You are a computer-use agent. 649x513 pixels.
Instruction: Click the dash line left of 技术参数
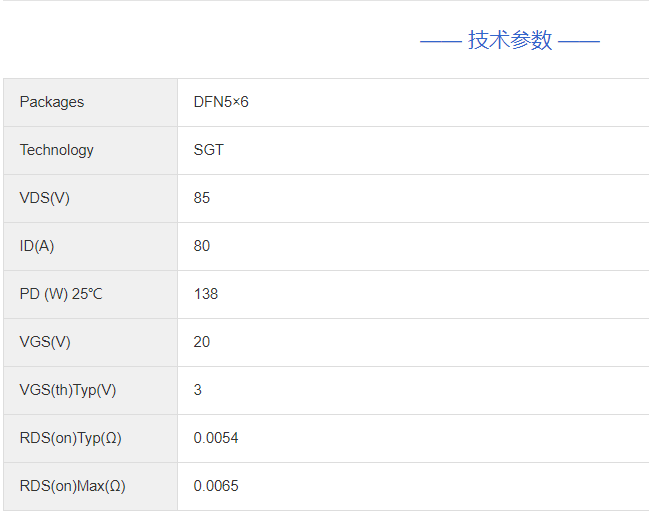pos(440,41)
